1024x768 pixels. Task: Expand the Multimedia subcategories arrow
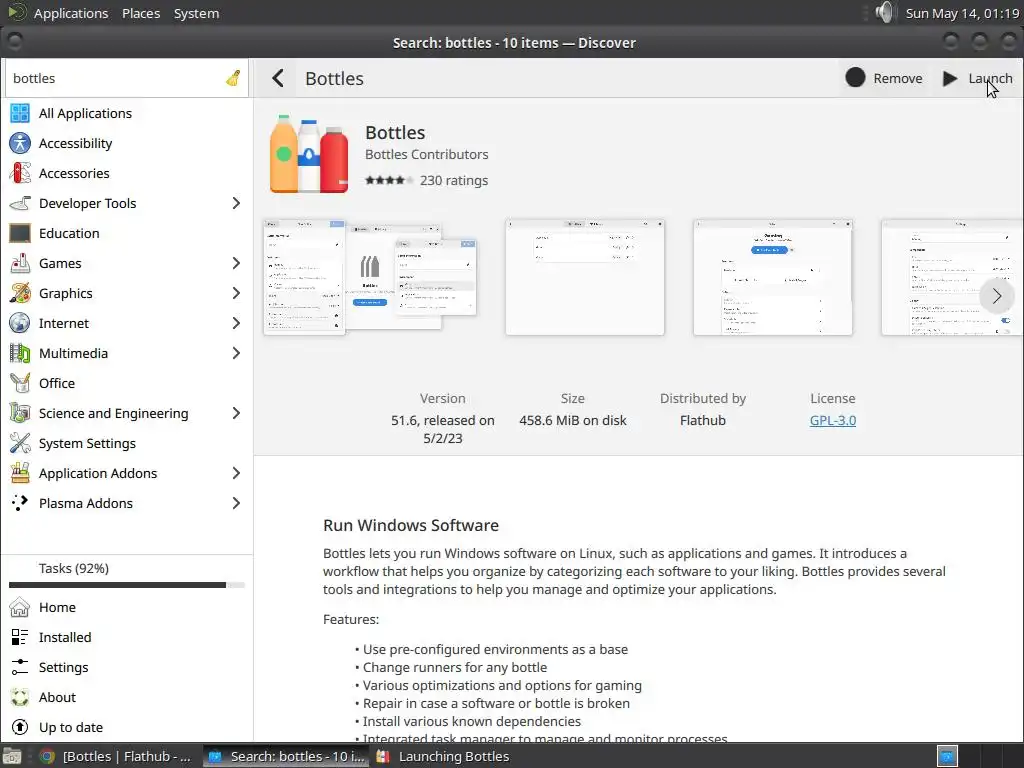(x=236, y=353)
